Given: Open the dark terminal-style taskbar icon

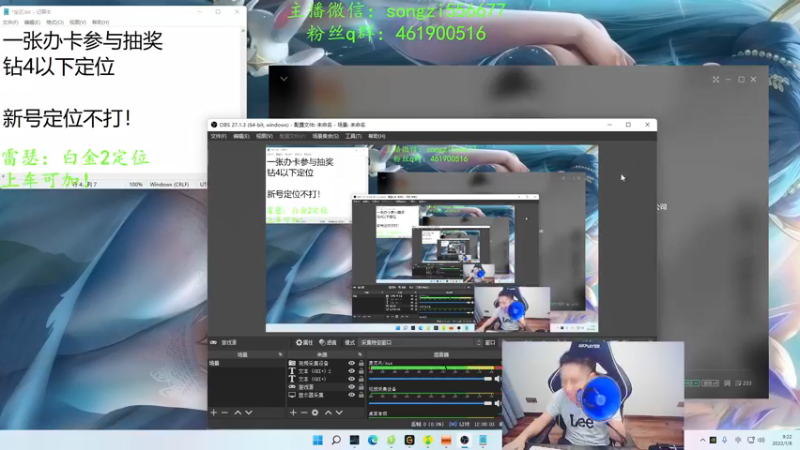Looking at the screenshot, I should coord(354,440).
